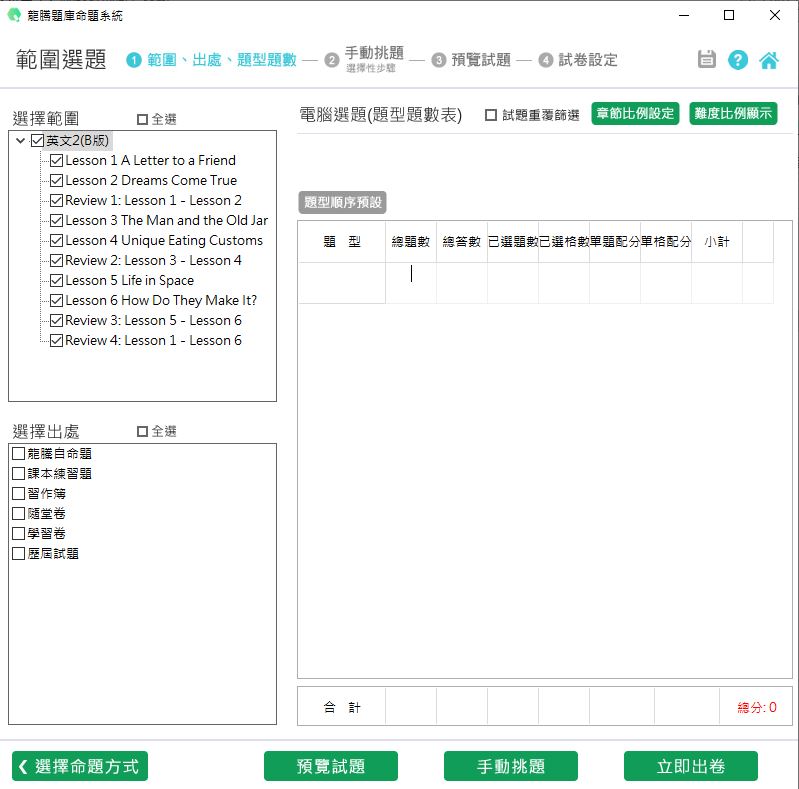Uncheck Review 2: Lesson 3 - Lesson 4
Screen dimensions: 799x789
click(57, 260)
